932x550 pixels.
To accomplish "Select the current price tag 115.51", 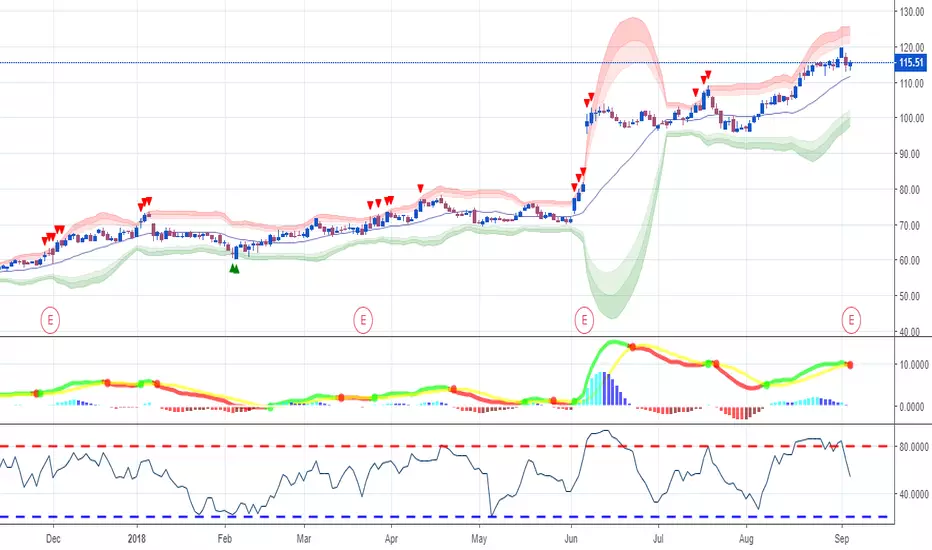I will 911,62.
